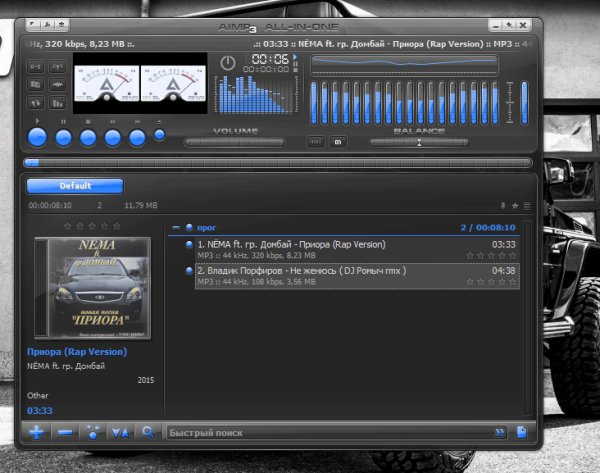Open the sort playlist button
Screen dimensions: 600x473
[x=121, y=433]
